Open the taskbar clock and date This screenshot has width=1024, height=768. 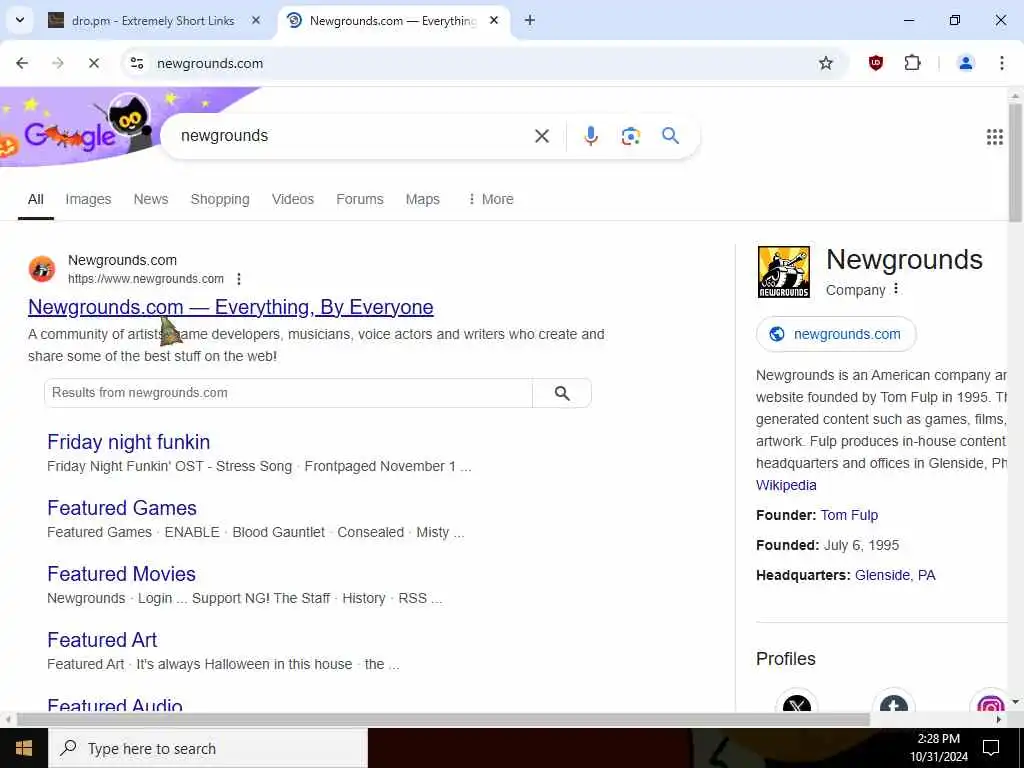click(x=938, y=748)
